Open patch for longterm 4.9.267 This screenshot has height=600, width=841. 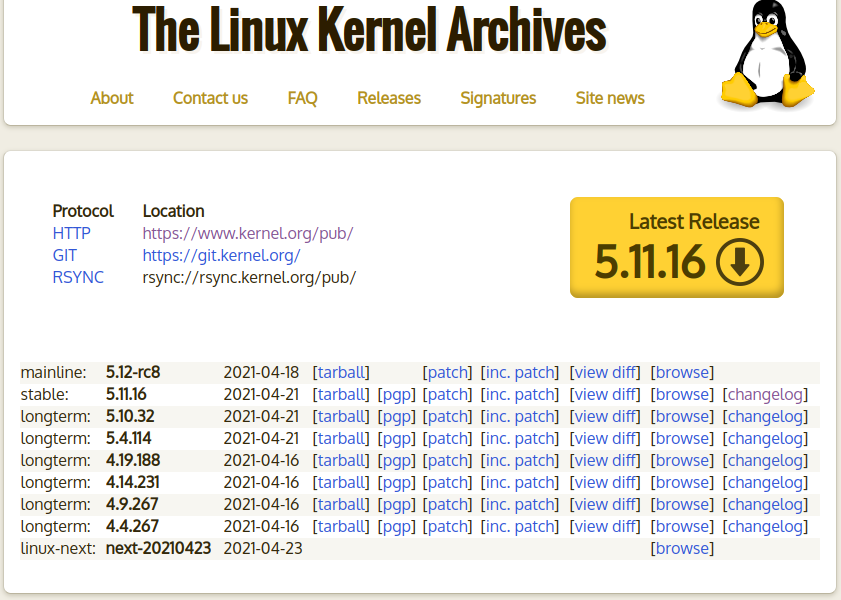(x=447, y=504)
